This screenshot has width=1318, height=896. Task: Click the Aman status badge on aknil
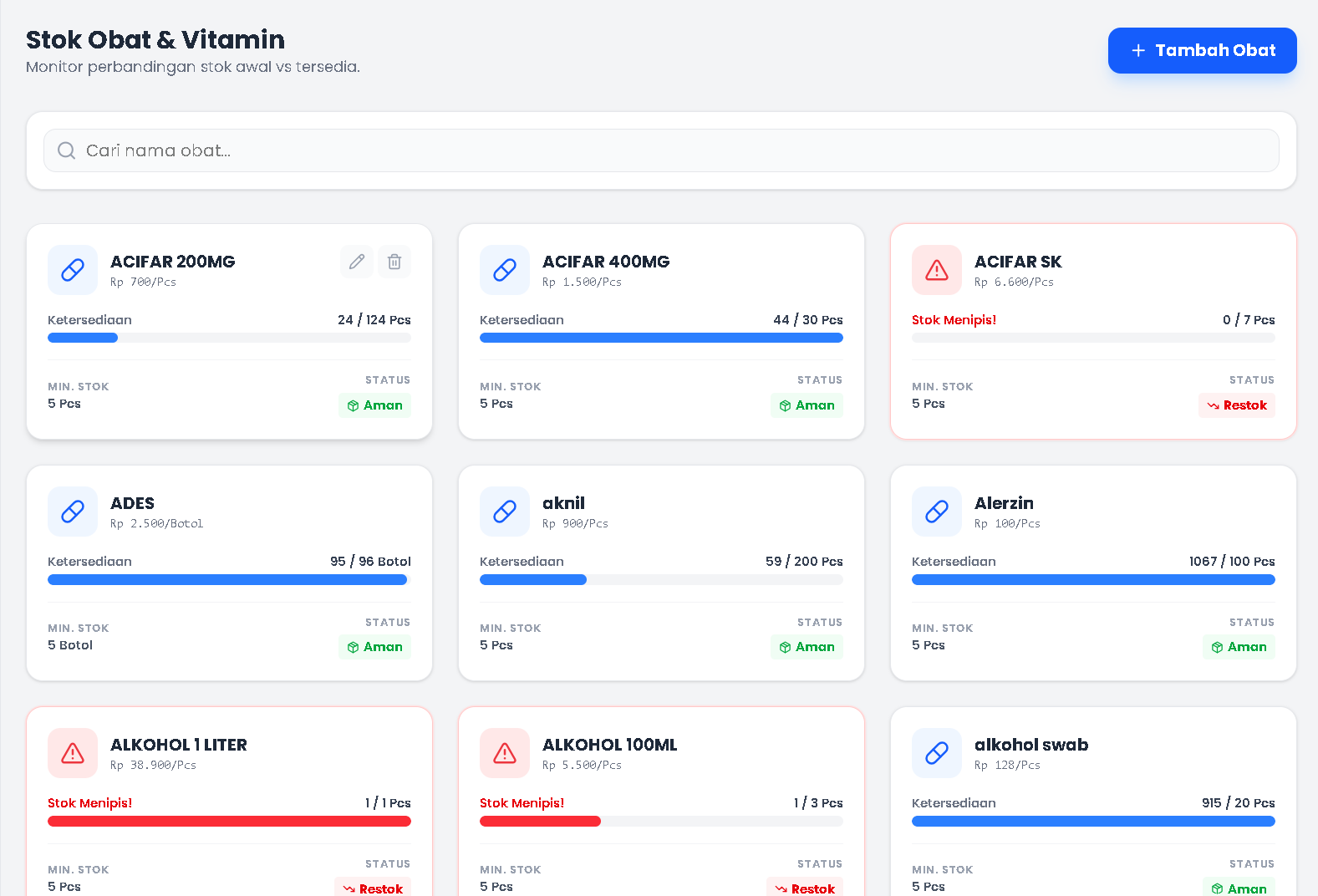807,647
